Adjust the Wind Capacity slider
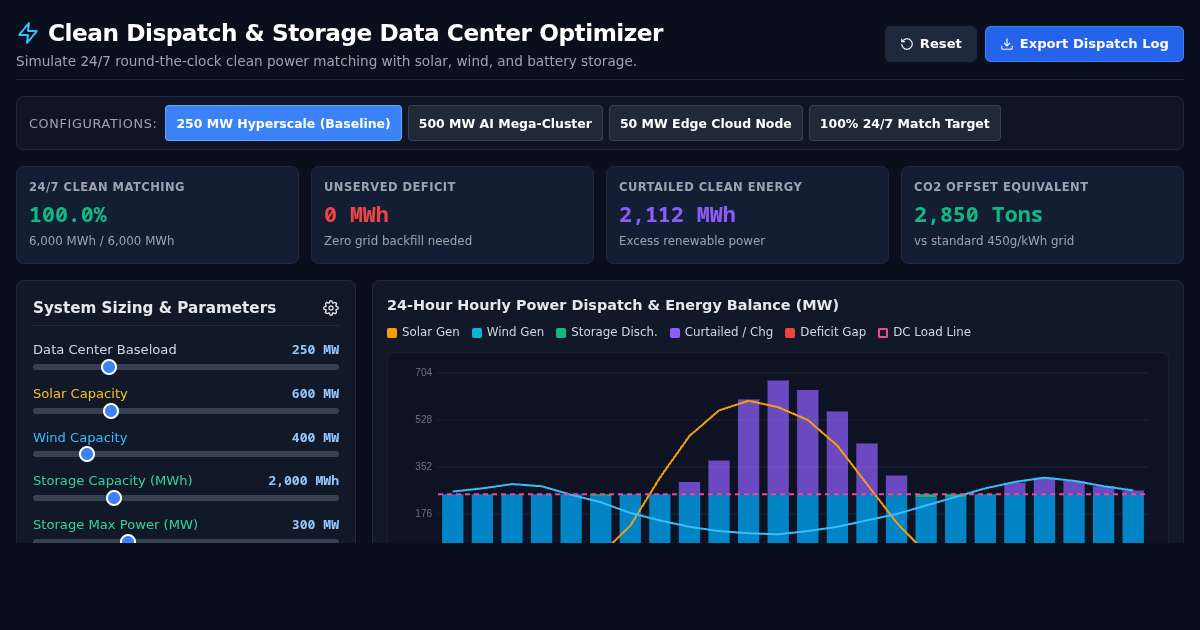This screenshot has width=1200, height=630. click(186, 454)
